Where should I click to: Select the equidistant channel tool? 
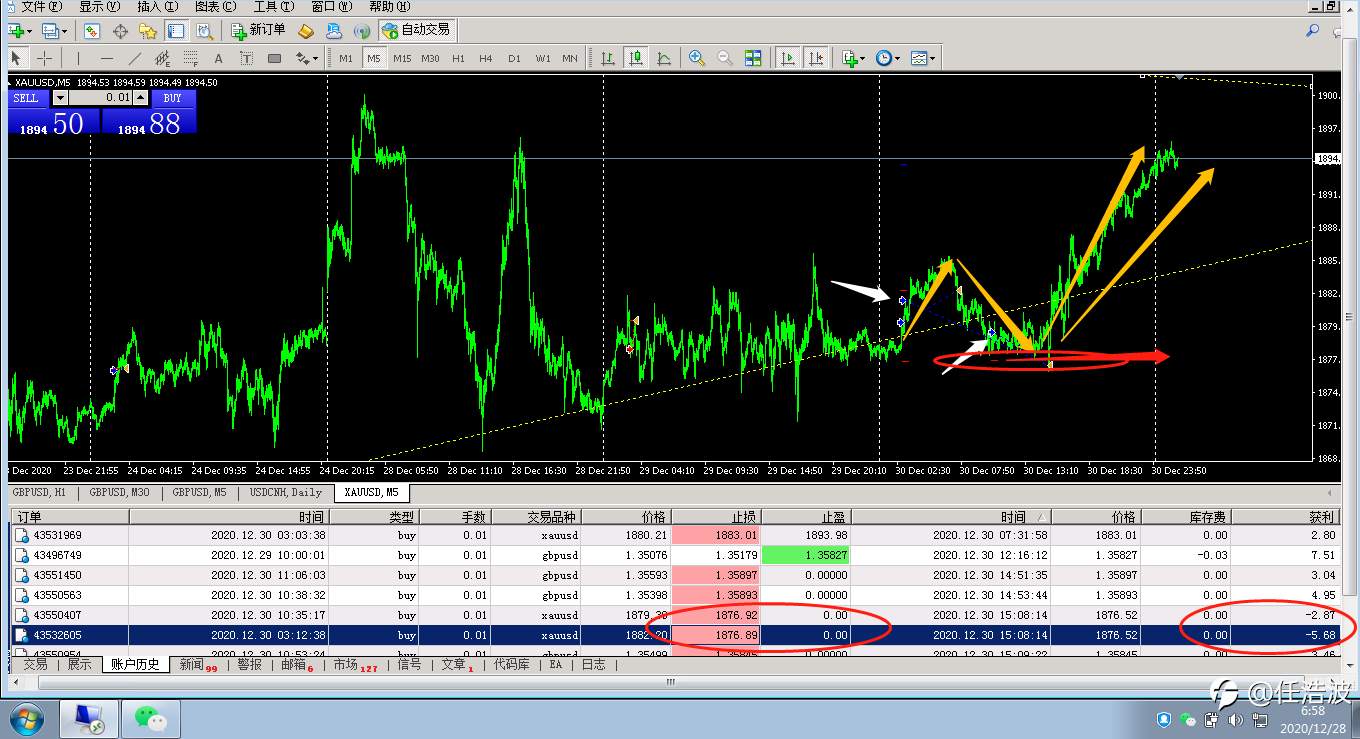[164, 58]
